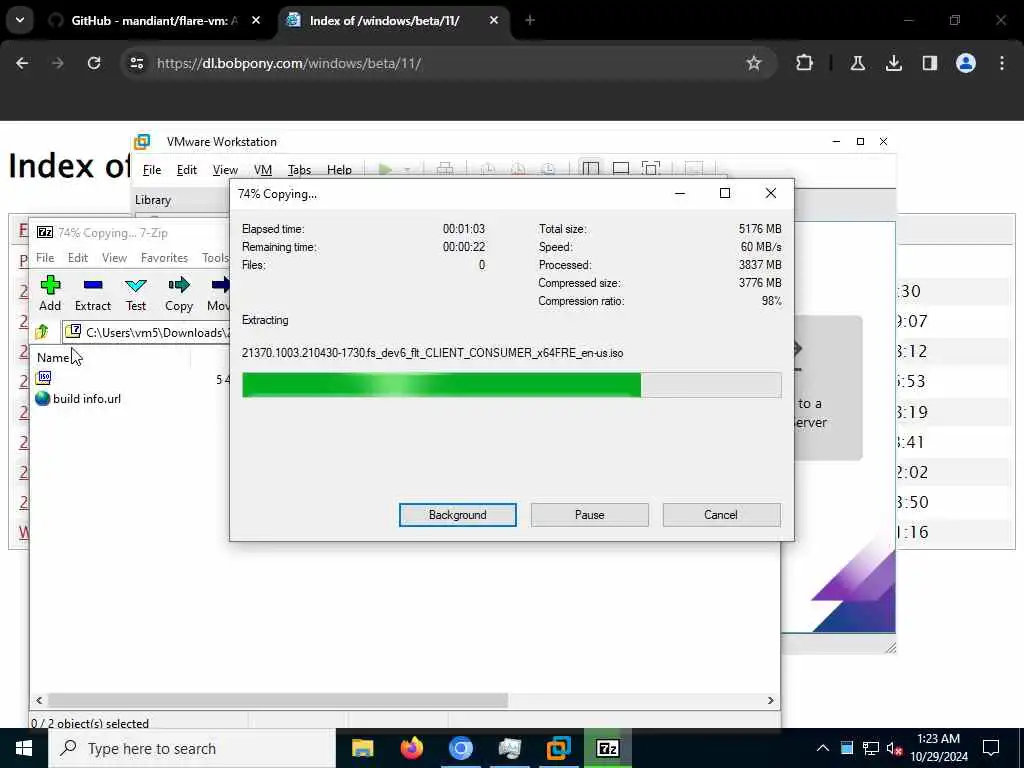Go up one folder in 7-Zip
Screen dimensions: 1024x768
(42, 332)
